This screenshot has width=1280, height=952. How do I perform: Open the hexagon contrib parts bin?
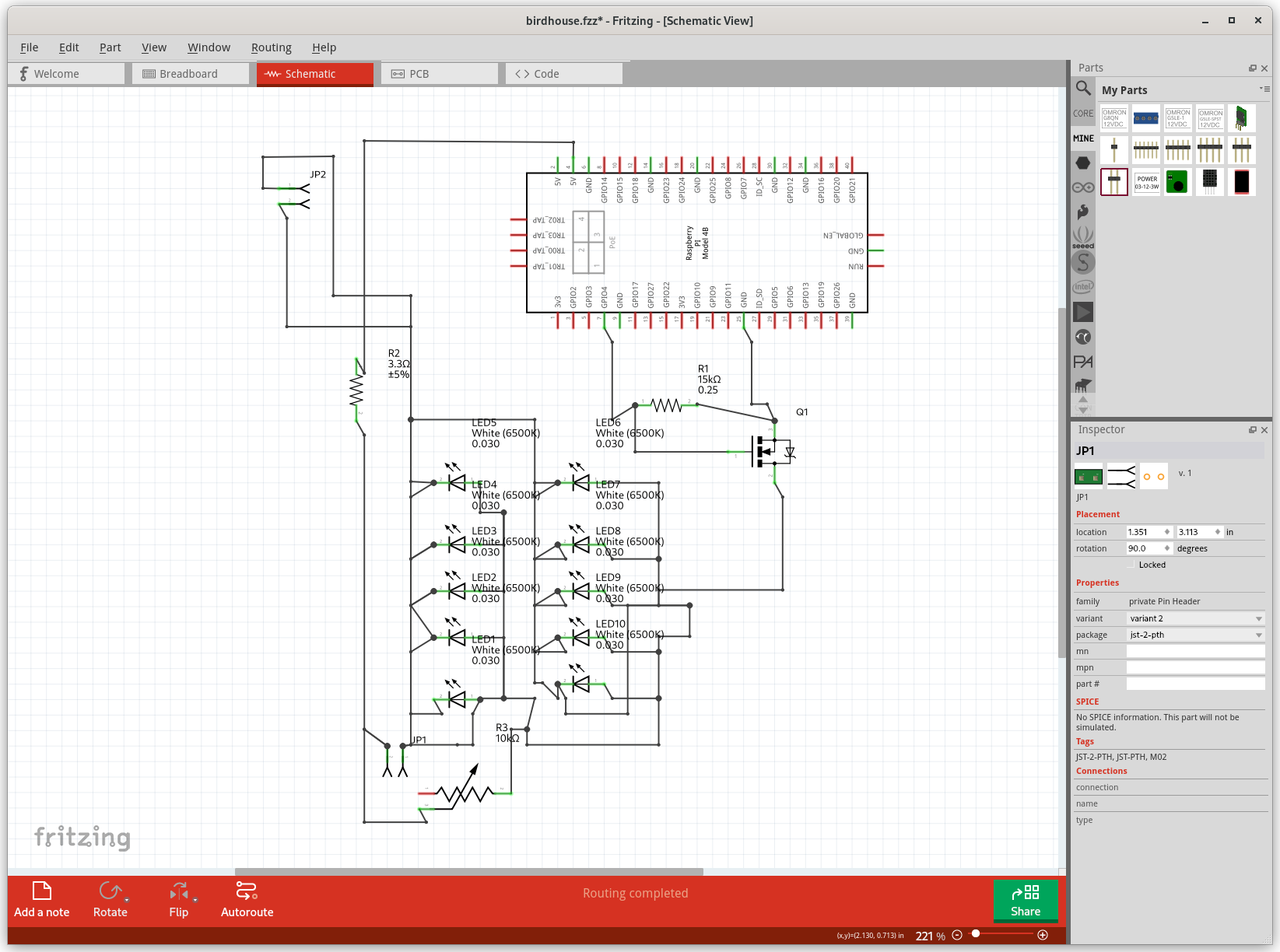1083,163
